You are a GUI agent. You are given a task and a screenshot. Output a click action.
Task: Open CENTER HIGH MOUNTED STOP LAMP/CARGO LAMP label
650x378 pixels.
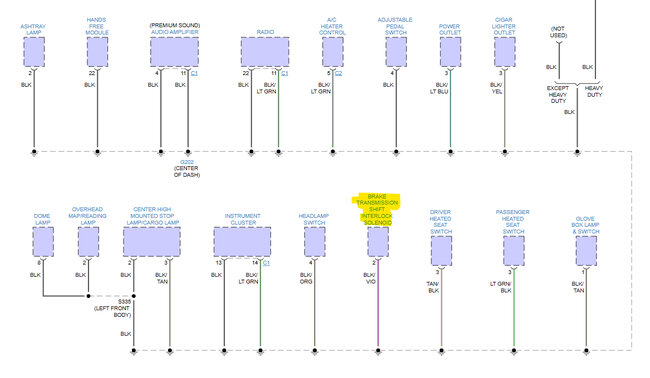point(153,216)
